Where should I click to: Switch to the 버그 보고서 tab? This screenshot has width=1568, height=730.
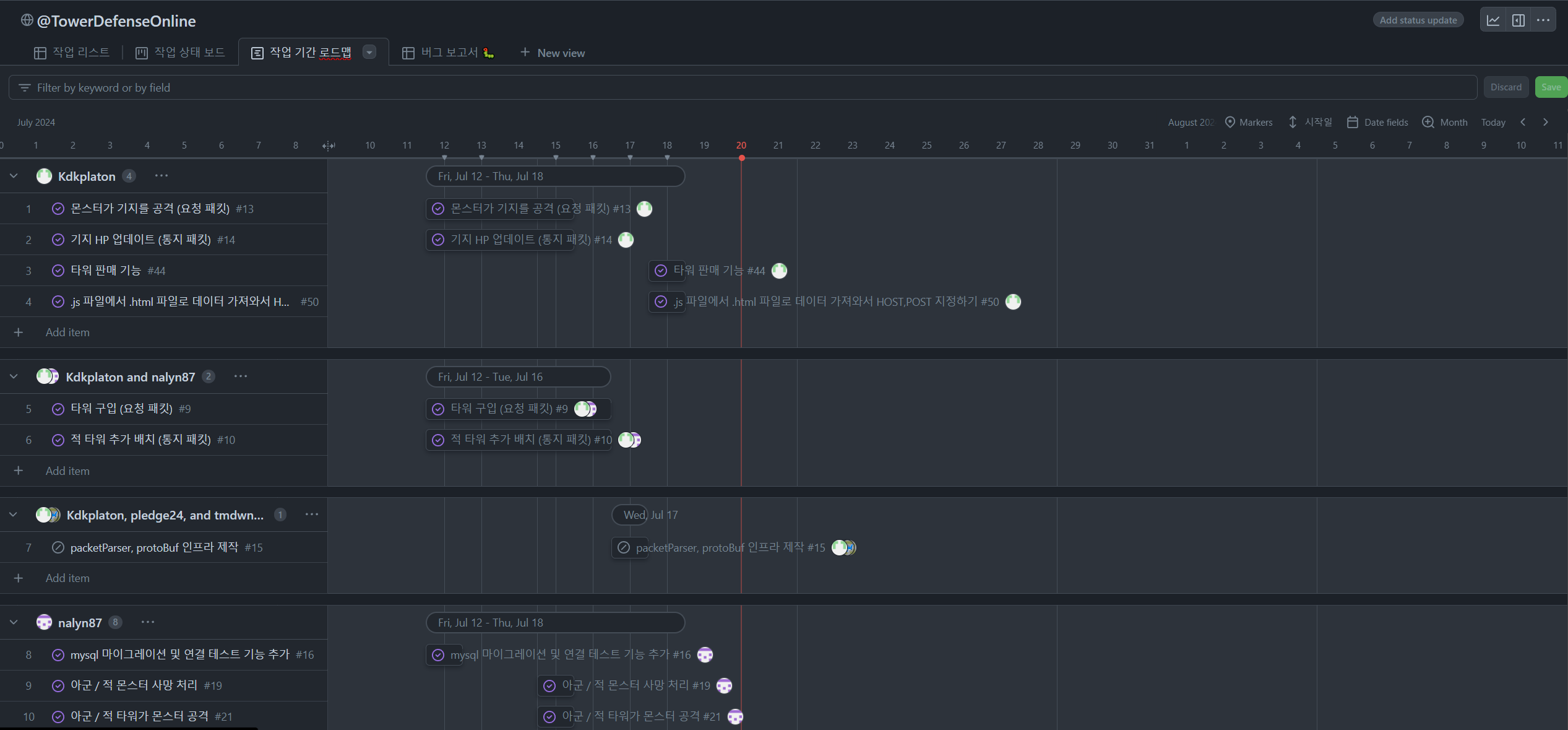(448, 53)
